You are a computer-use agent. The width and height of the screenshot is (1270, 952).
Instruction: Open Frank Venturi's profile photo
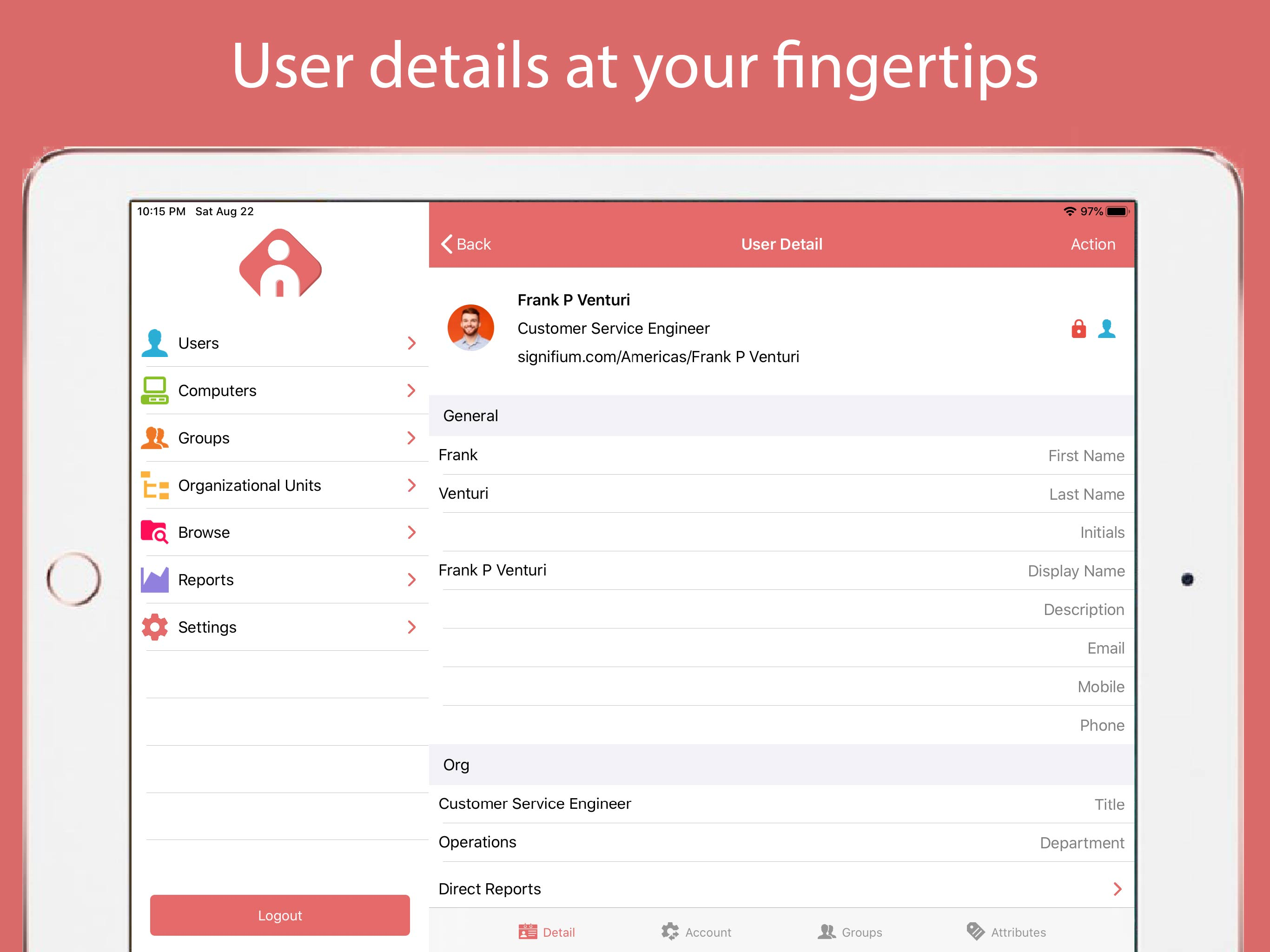tap(471, 328)
